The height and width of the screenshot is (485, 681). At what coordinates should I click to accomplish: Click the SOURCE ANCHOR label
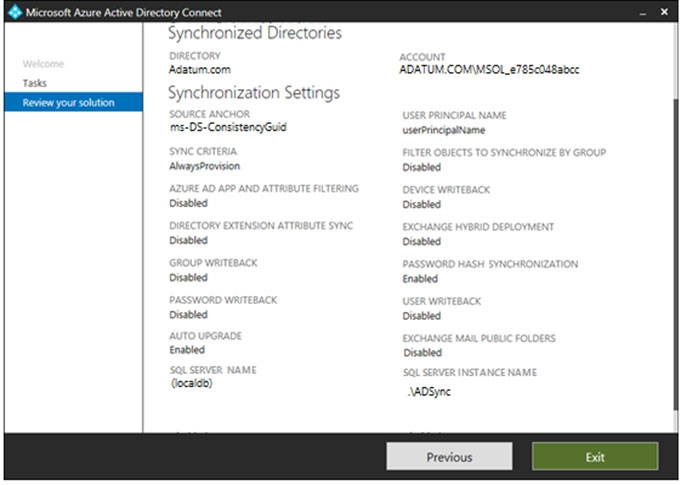point(209,114)
